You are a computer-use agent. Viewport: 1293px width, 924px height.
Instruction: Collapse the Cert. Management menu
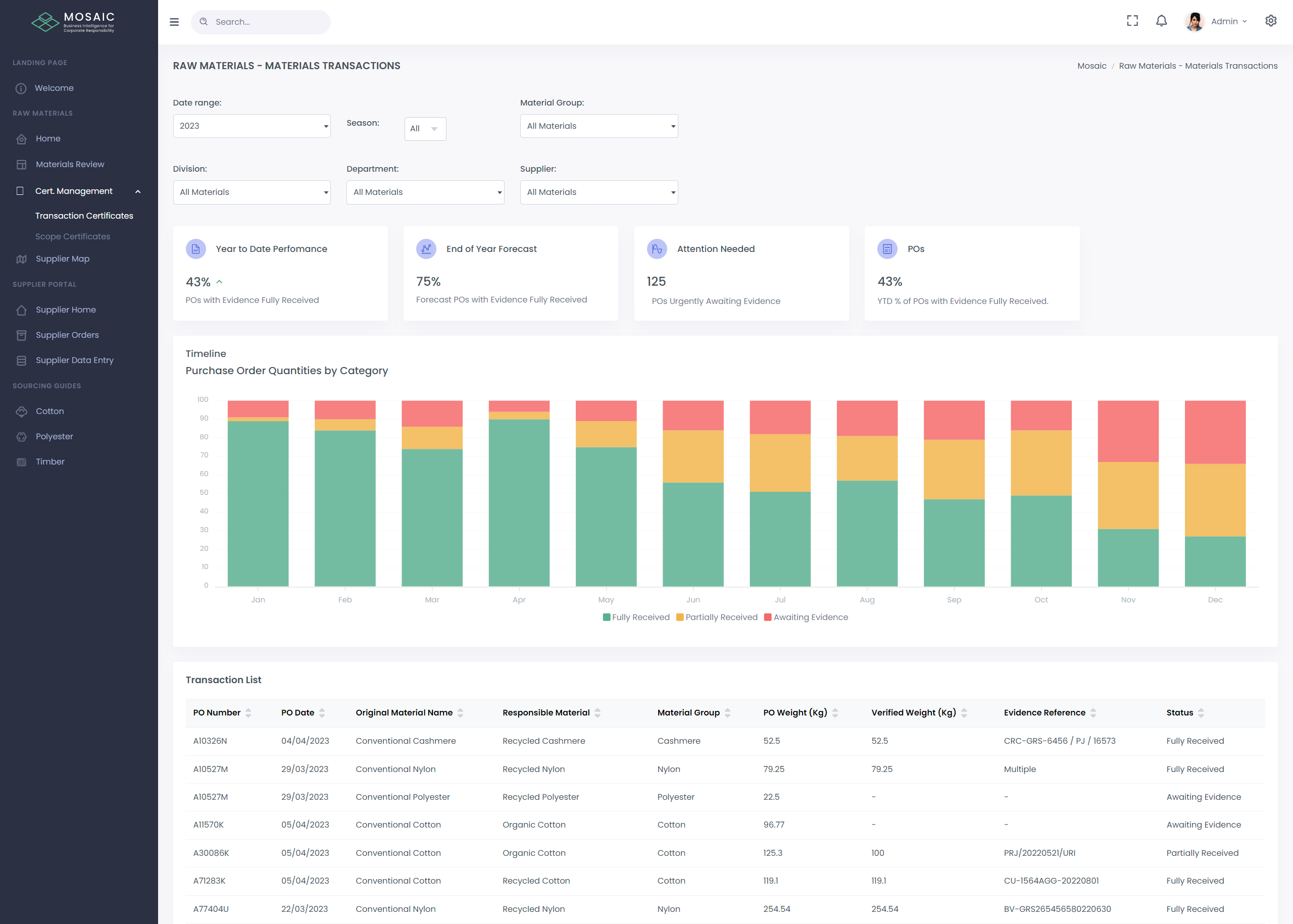coord(137,192)
